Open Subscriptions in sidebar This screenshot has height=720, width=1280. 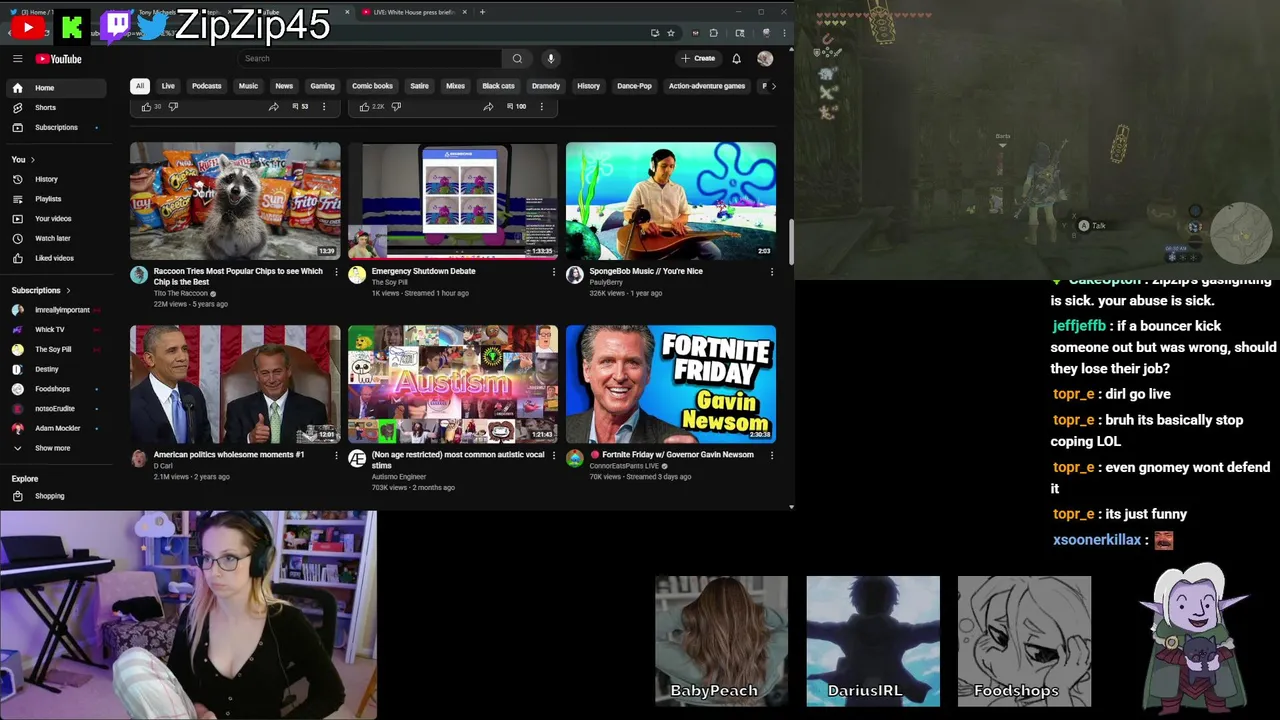[x=57, y=128]
